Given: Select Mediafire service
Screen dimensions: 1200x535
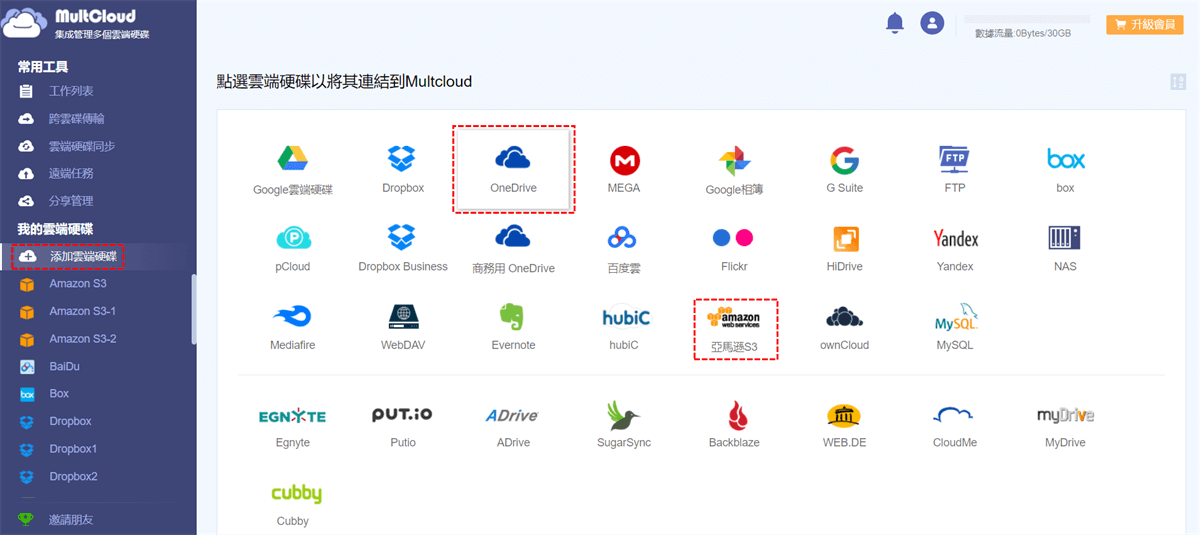Looking at the screenshot, I should coord(293,316).
